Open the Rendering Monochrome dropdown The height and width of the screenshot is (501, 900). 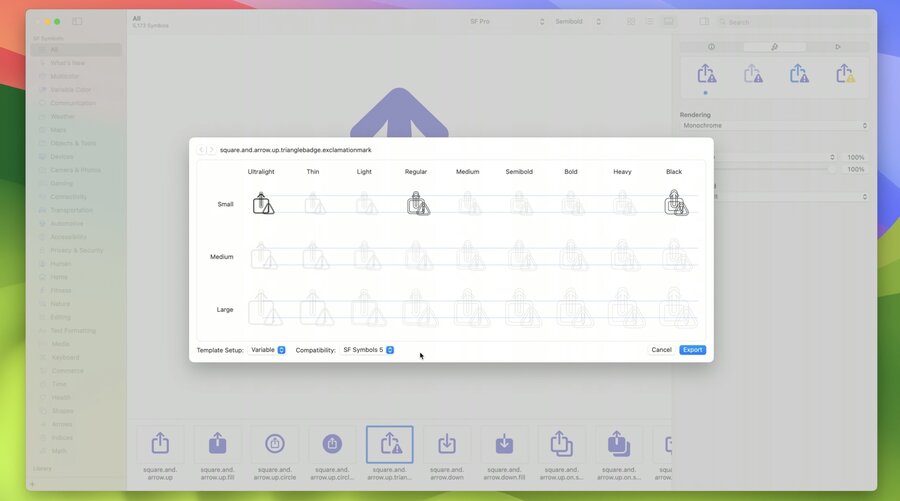774,125
